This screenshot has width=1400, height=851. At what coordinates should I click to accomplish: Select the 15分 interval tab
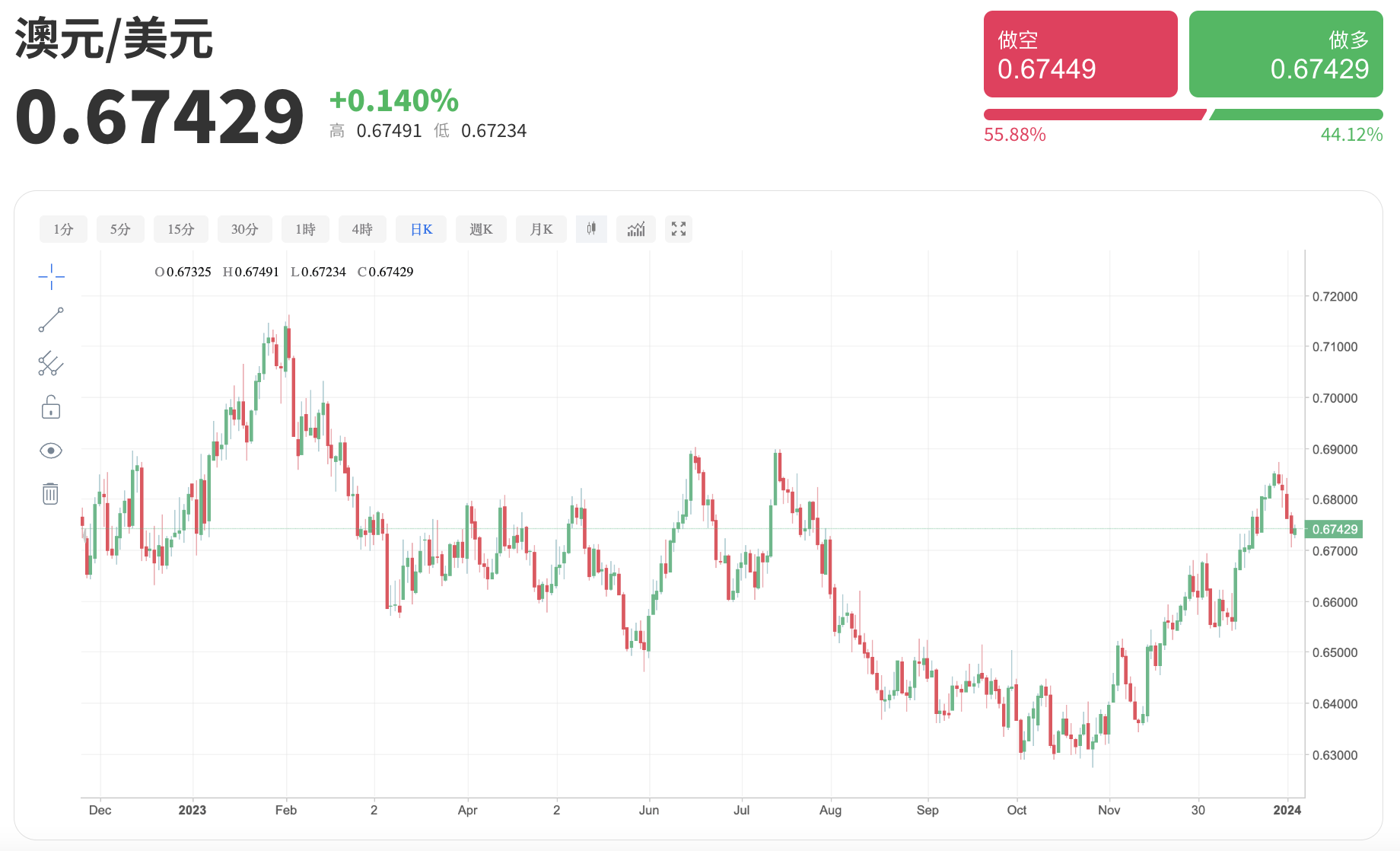pos(181,229)
